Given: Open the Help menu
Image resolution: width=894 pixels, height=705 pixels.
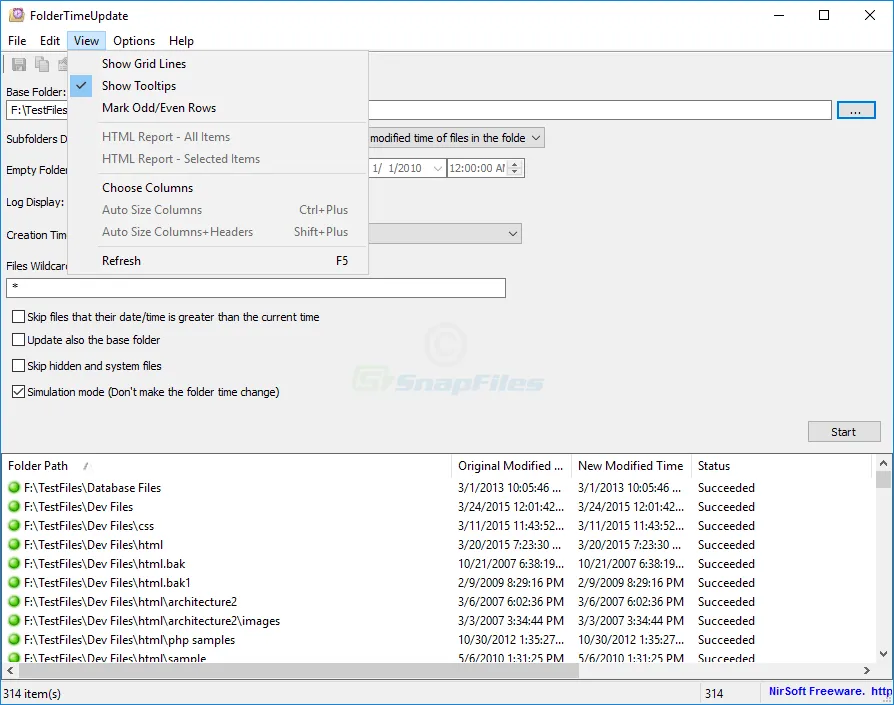Looking at the screenshot, I should coord(181,40).
